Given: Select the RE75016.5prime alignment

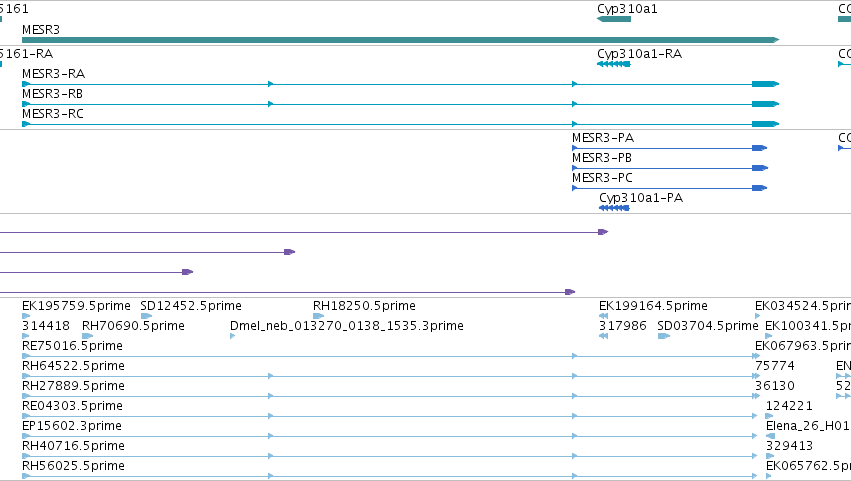Looking at the screenshot, I should point(391,356).
